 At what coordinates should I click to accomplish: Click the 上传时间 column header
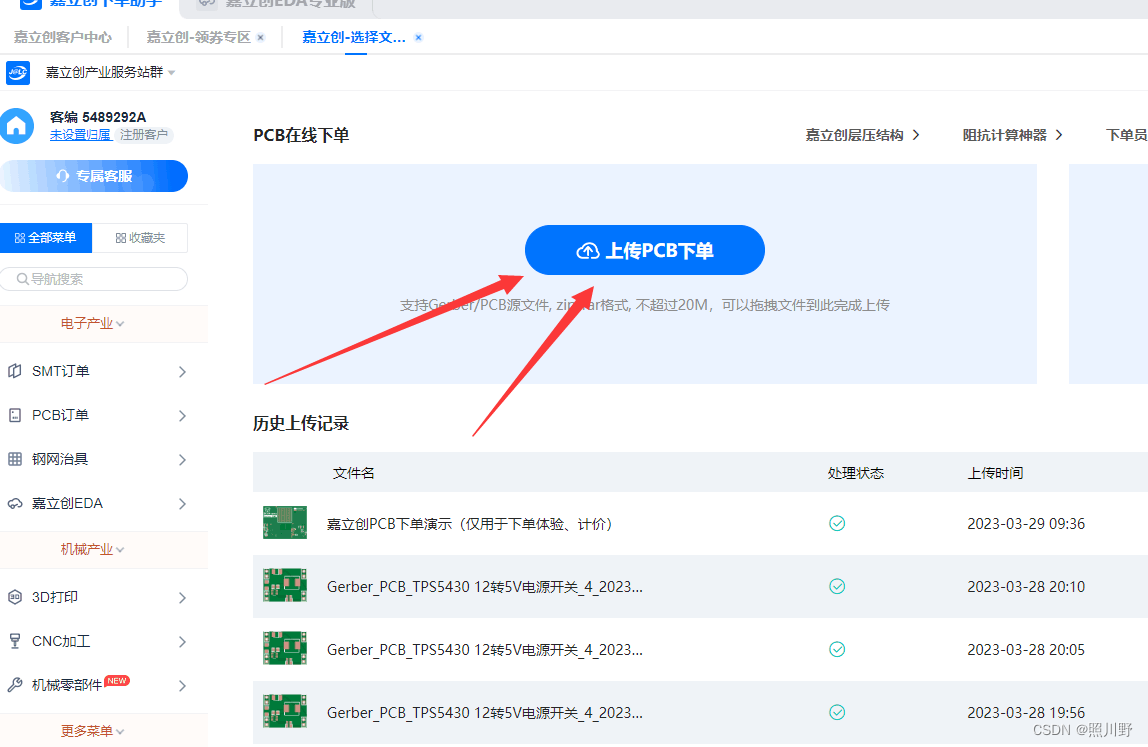[x=995, y=473]
